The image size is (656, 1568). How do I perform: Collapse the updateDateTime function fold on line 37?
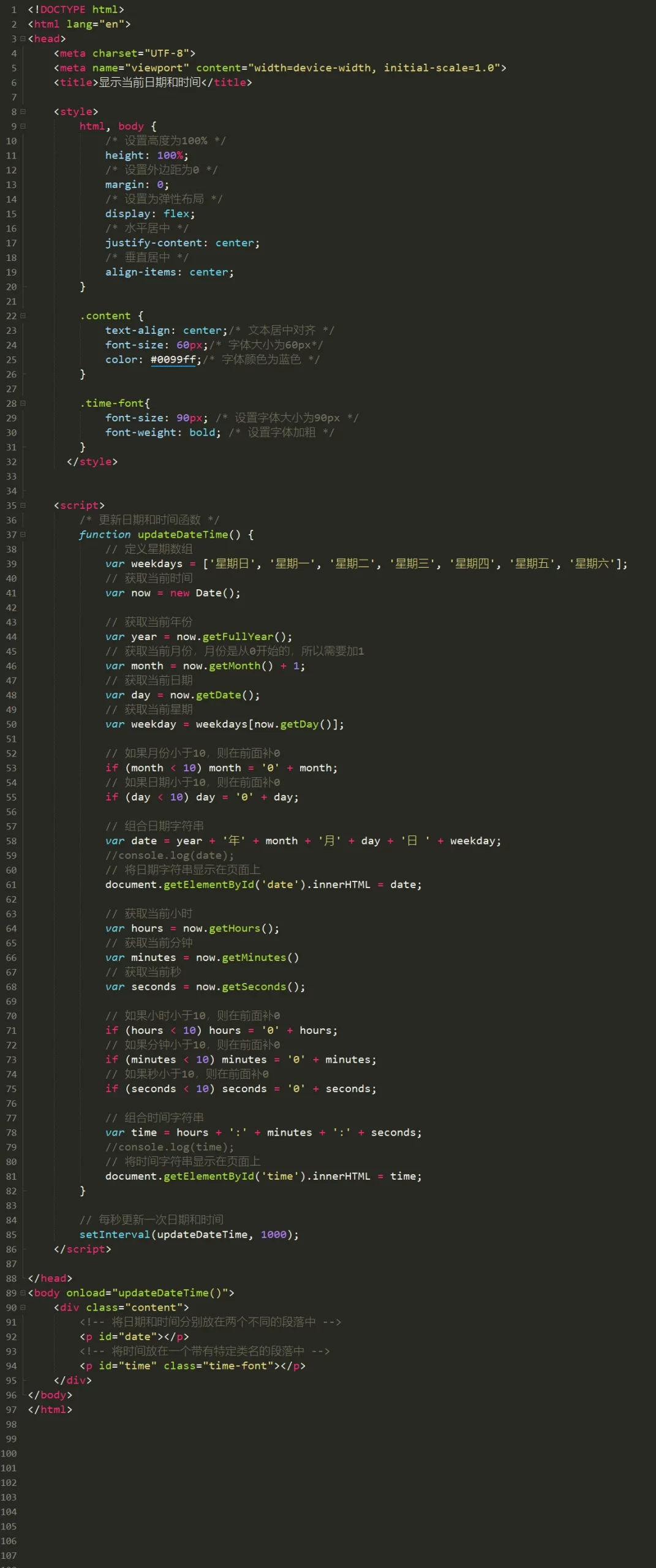point(23,535)
